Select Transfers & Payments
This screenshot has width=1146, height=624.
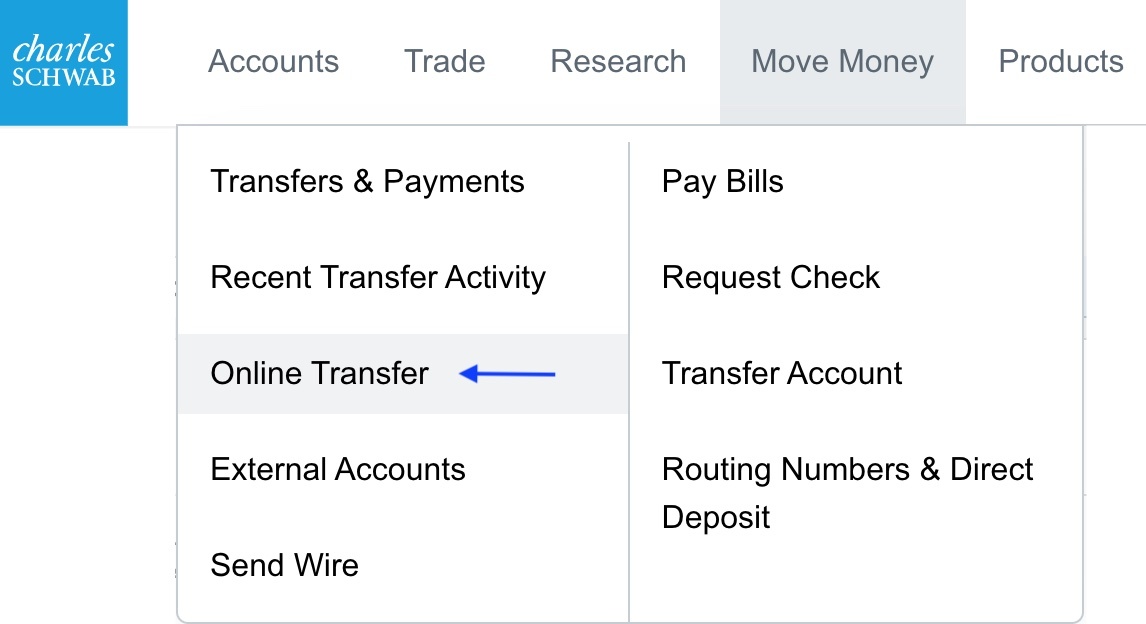point(367,182)
